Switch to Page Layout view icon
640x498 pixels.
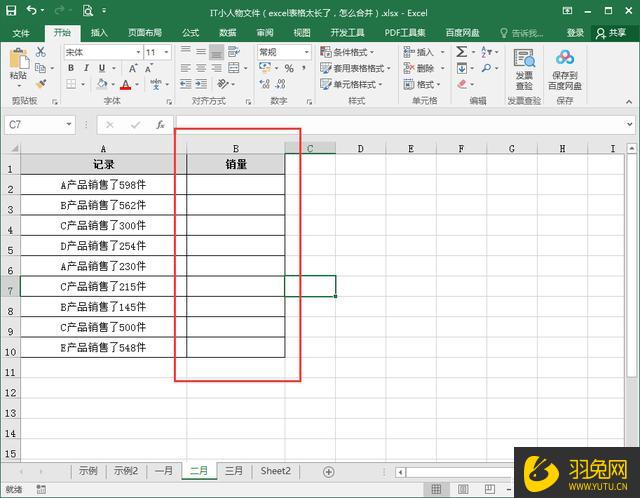pos(463,489)
